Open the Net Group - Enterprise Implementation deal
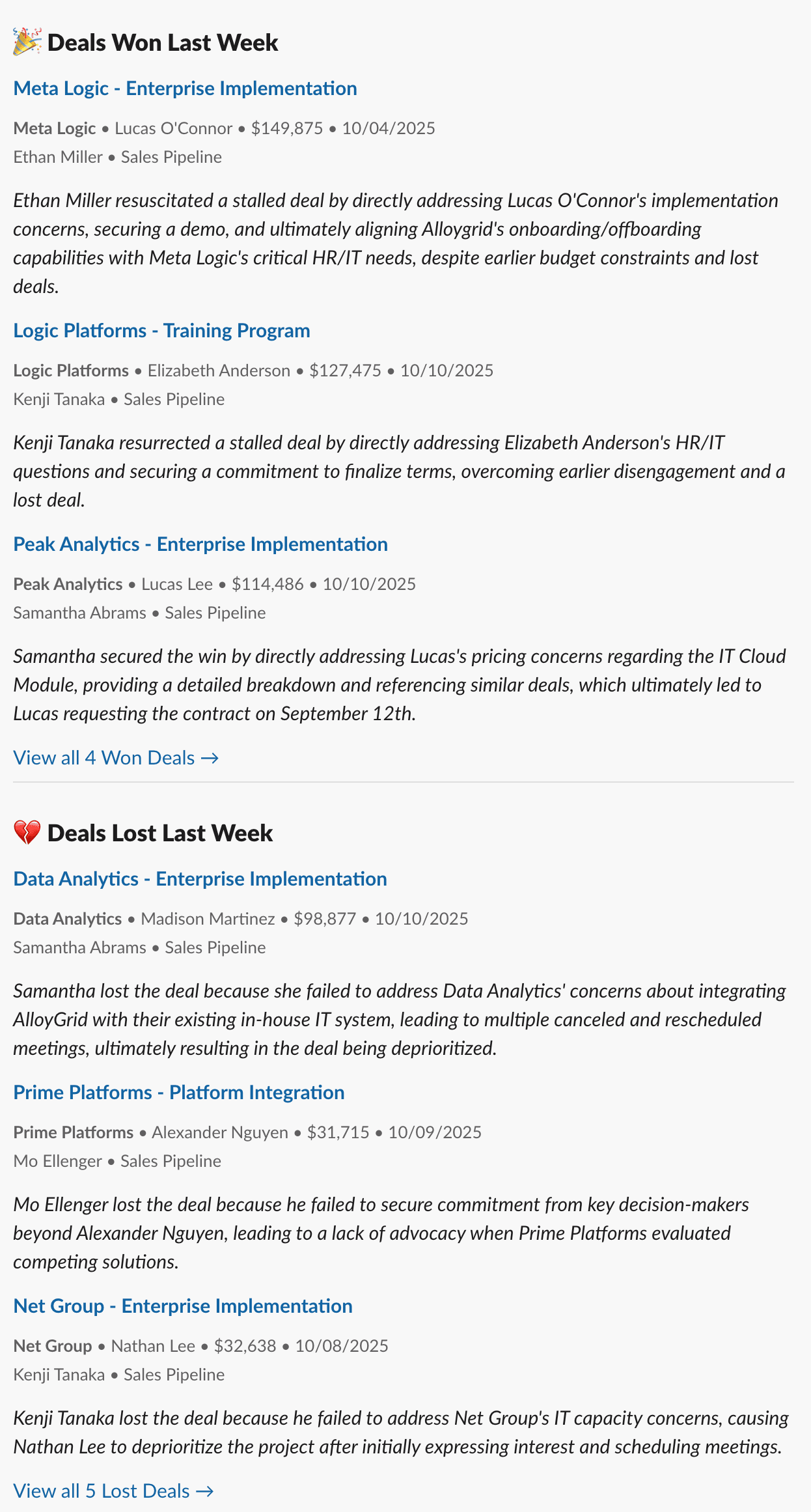The height and width of the screenshot is (1512, 811). point(183,1306)
